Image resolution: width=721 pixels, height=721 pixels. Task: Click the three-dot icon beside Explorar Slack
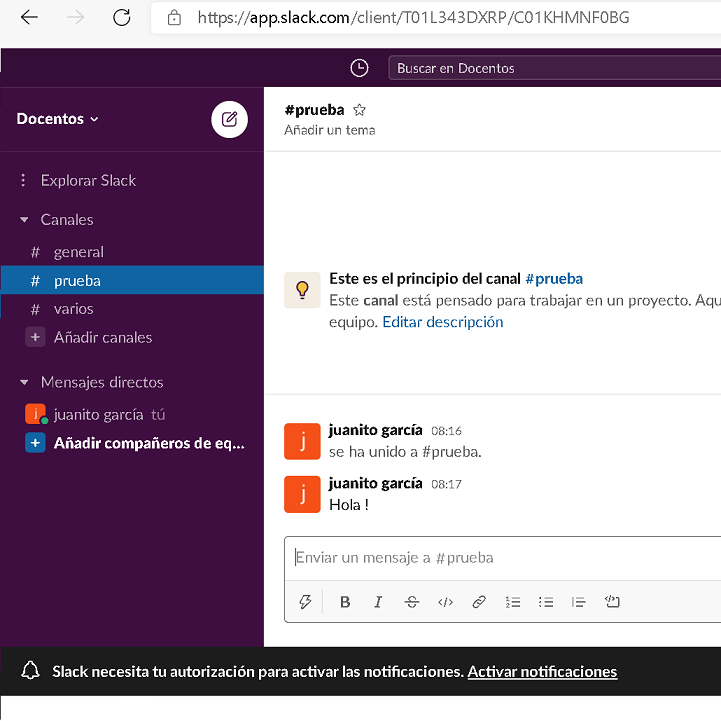[x=23, y=180]
